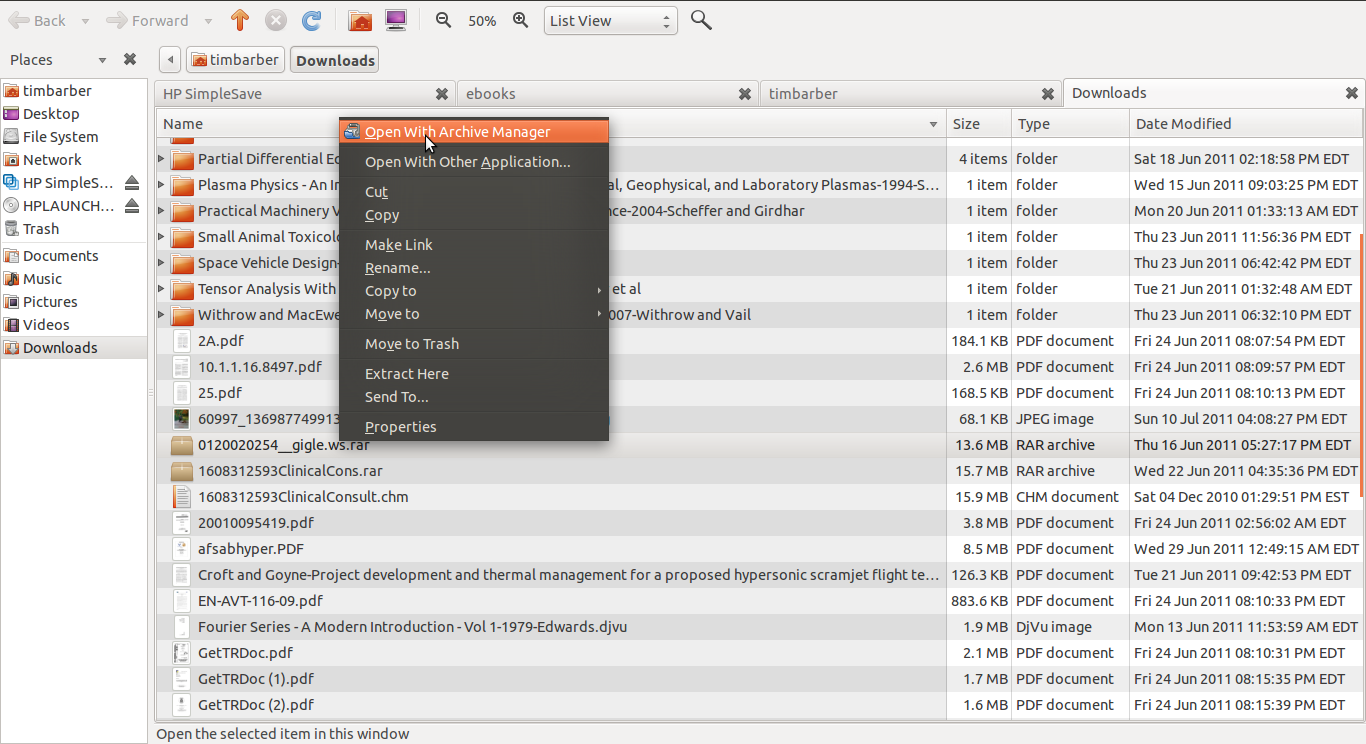Zoom in with the plus magnifier
1366x744 pixels.
pos(519,20)
